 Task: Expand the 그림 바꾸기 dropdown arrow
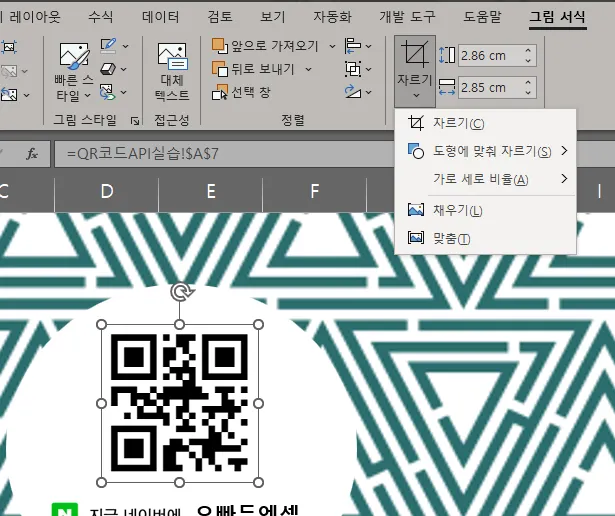click(x=25, y=72)
